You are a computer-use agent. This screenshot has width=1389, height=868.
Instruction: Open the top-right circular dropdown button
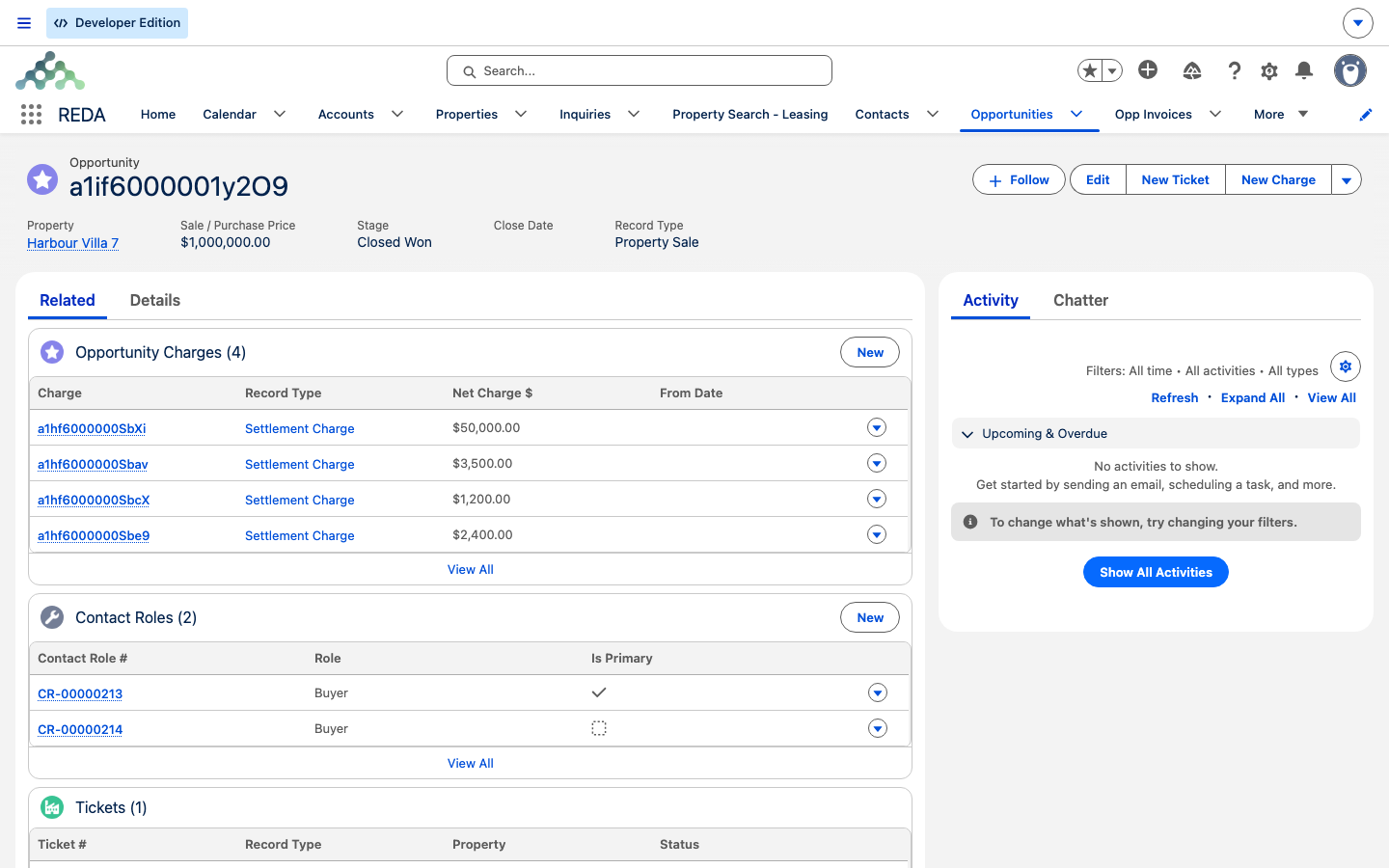point(1357,23)
